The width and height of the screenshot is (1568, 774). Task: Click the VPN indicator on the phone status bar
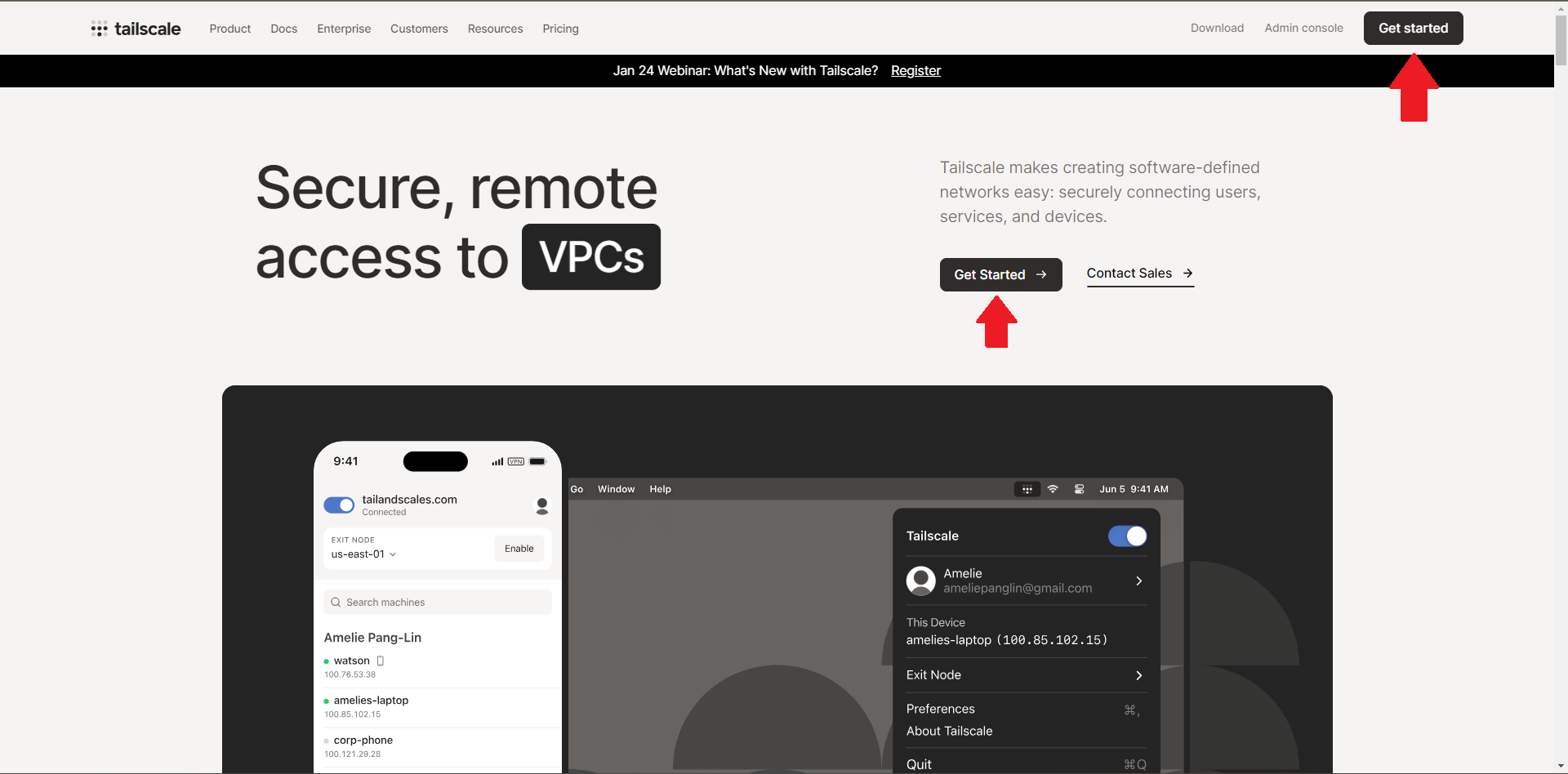516,461
